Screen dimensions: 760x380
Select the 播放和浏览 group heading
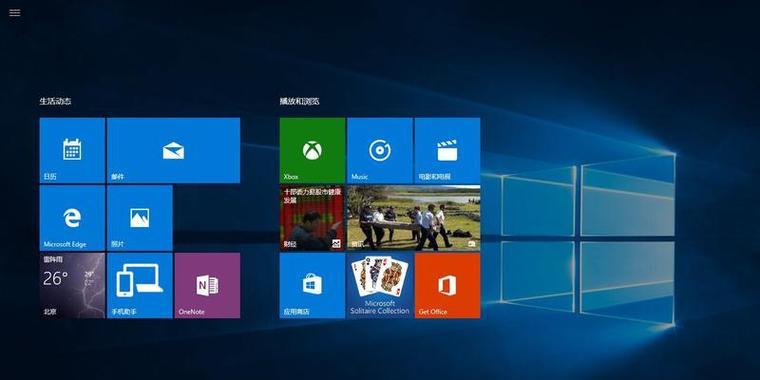pyautogui.click(x=300, y=101)
